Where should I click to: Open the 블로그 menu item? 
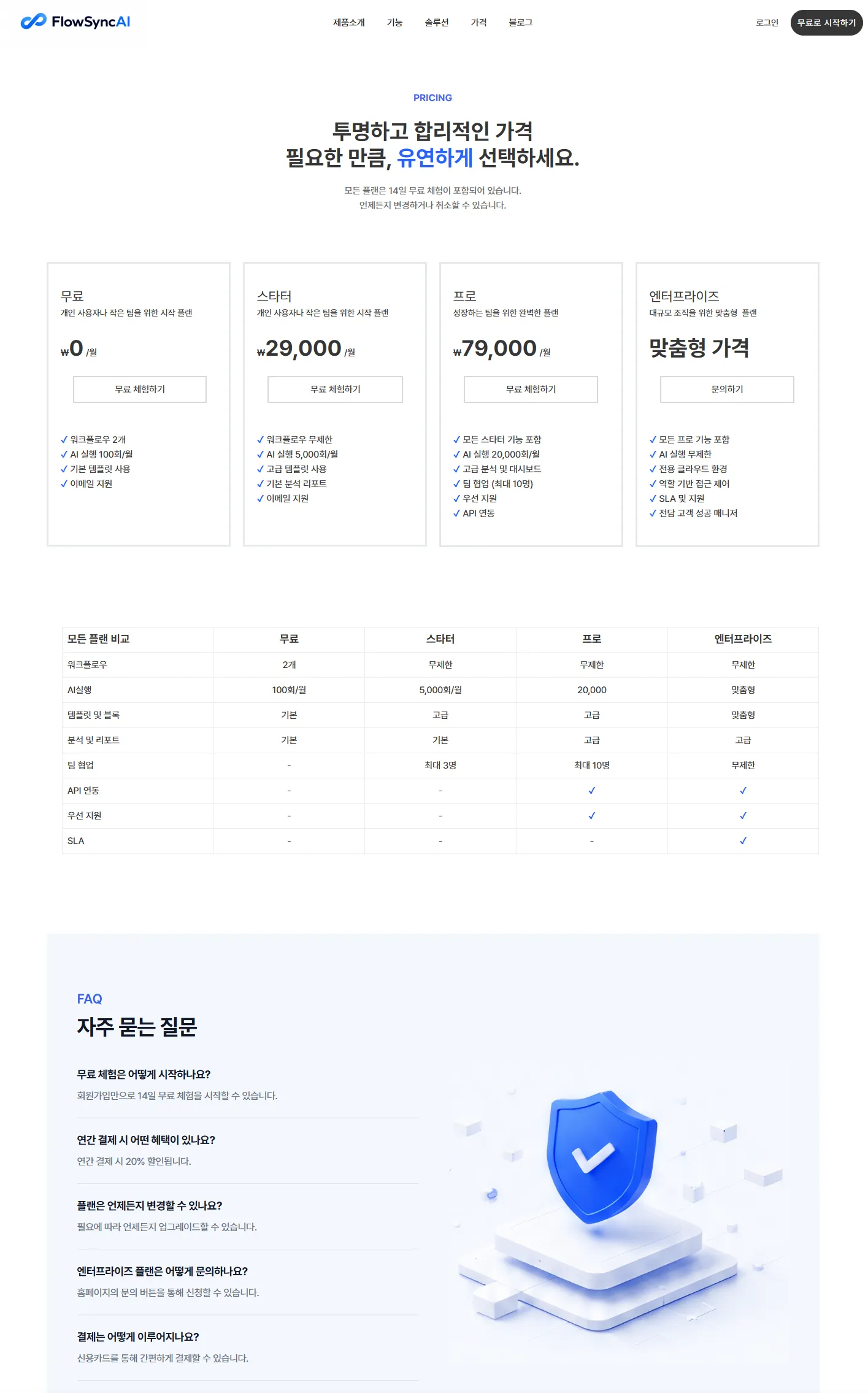pyautogui.click(x=520, y=23)
